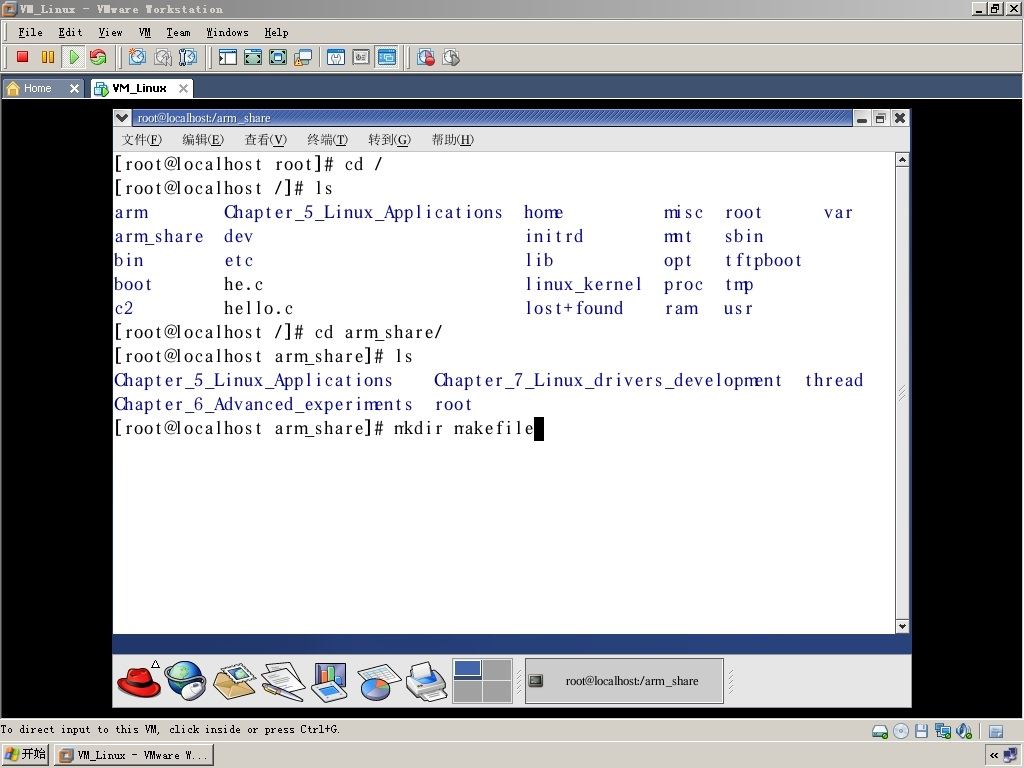This screenshot has height=768, width=1024.
Task: Open the VMware File menu
Action: (30, 32)
